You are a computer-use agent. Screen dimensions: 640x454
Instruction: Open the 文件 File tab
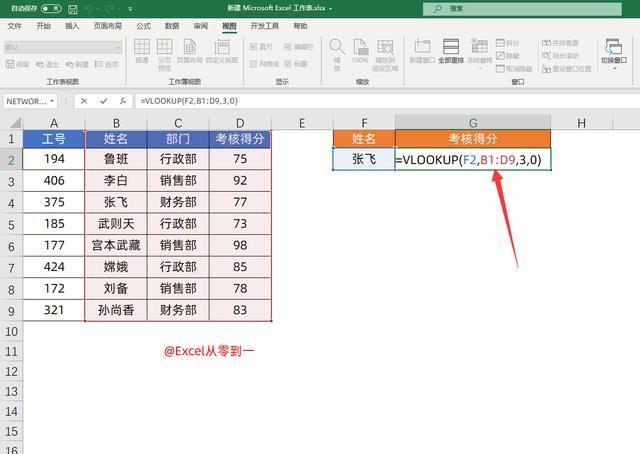(x=14, y=26)
